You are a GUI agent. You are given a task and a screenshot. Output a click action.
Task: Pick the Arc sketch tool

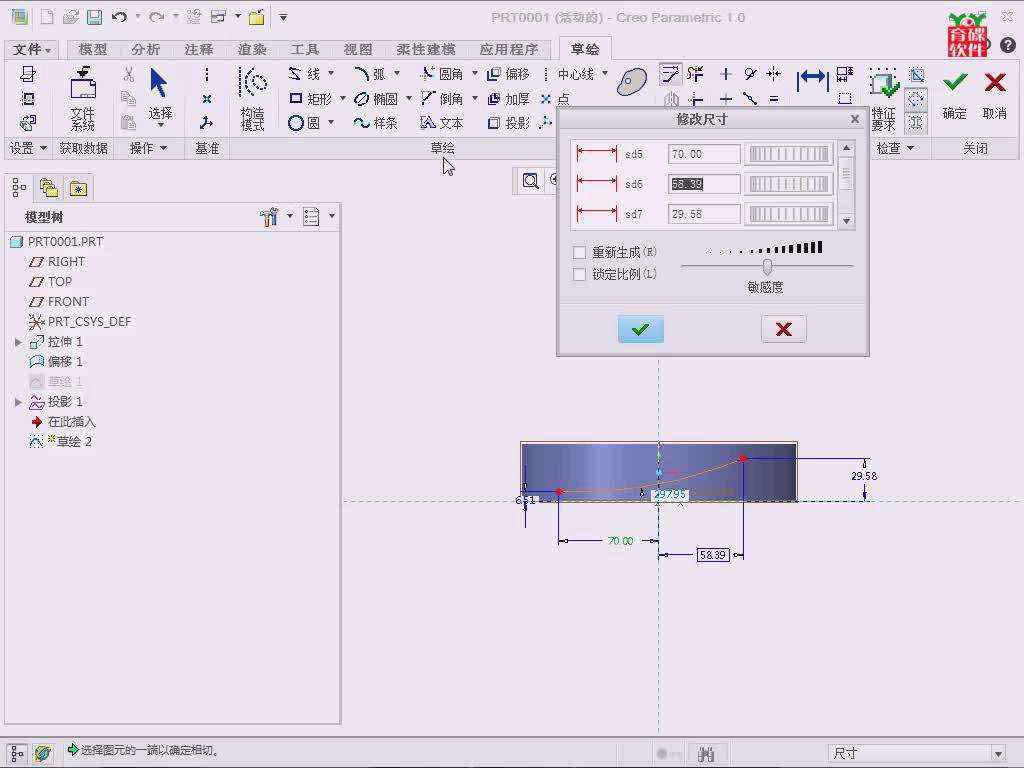370,74
